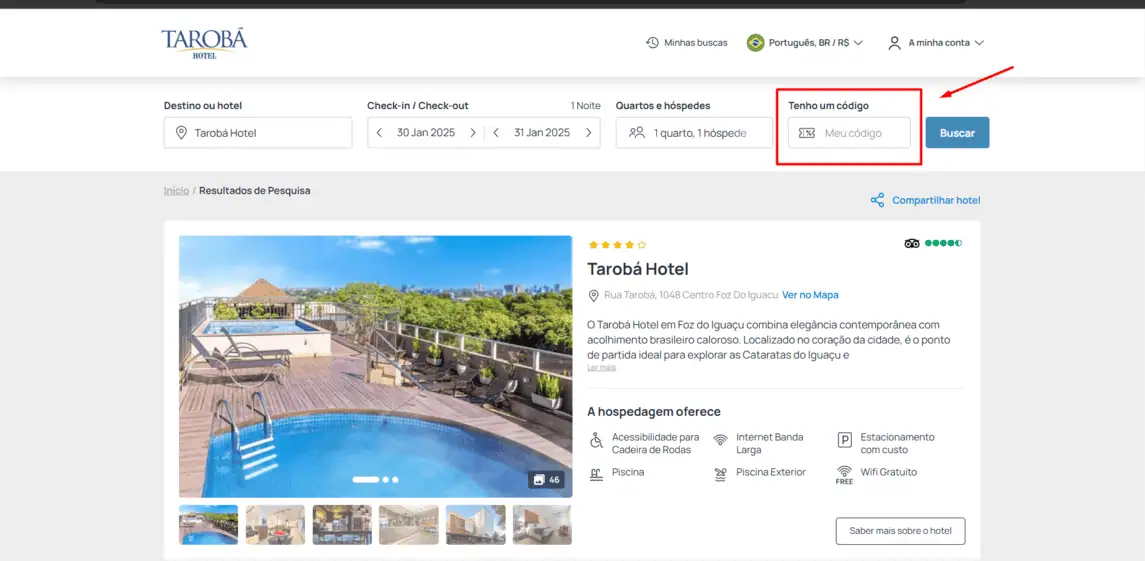This screenshot has width=1145, height=561.
Task: Select the fifth building exterior thumbnail
Action: click(x=475, y=524)
